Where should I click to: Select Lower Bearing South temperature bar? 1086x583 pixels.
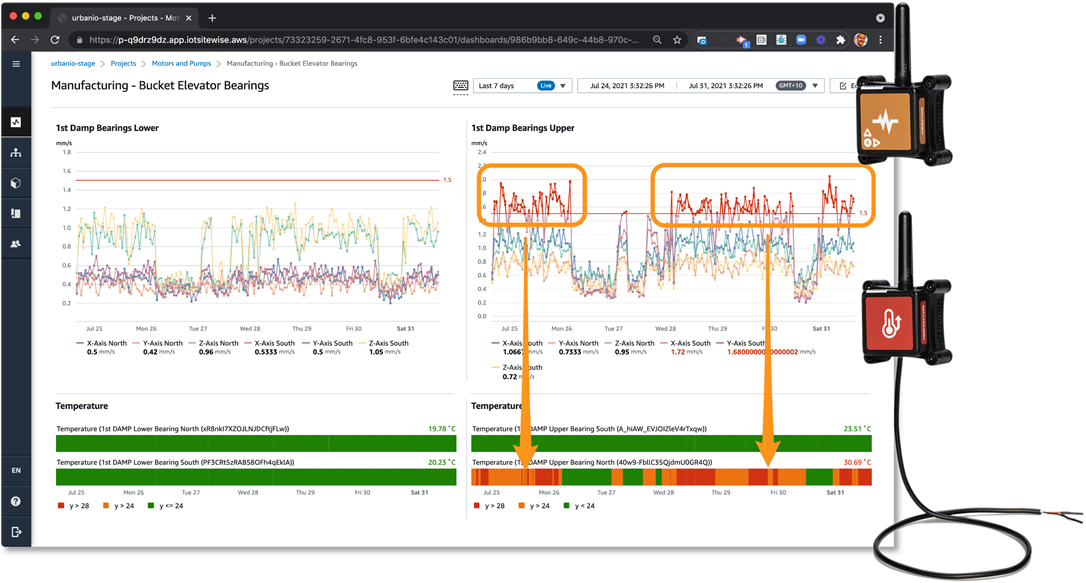coord(256,477)
